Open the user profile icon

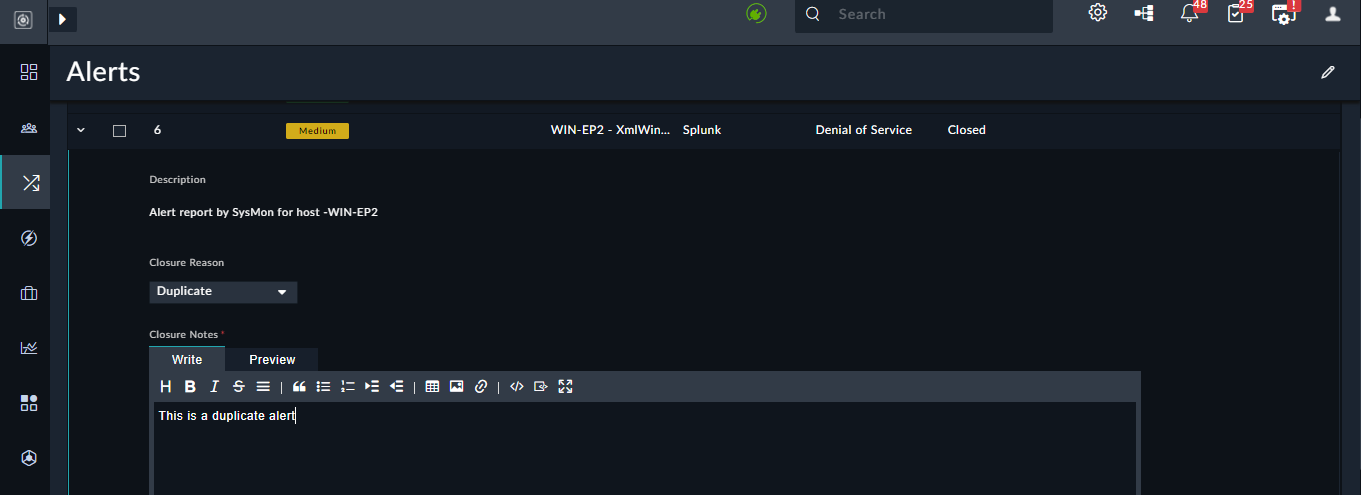click(x=1332, y=13)
